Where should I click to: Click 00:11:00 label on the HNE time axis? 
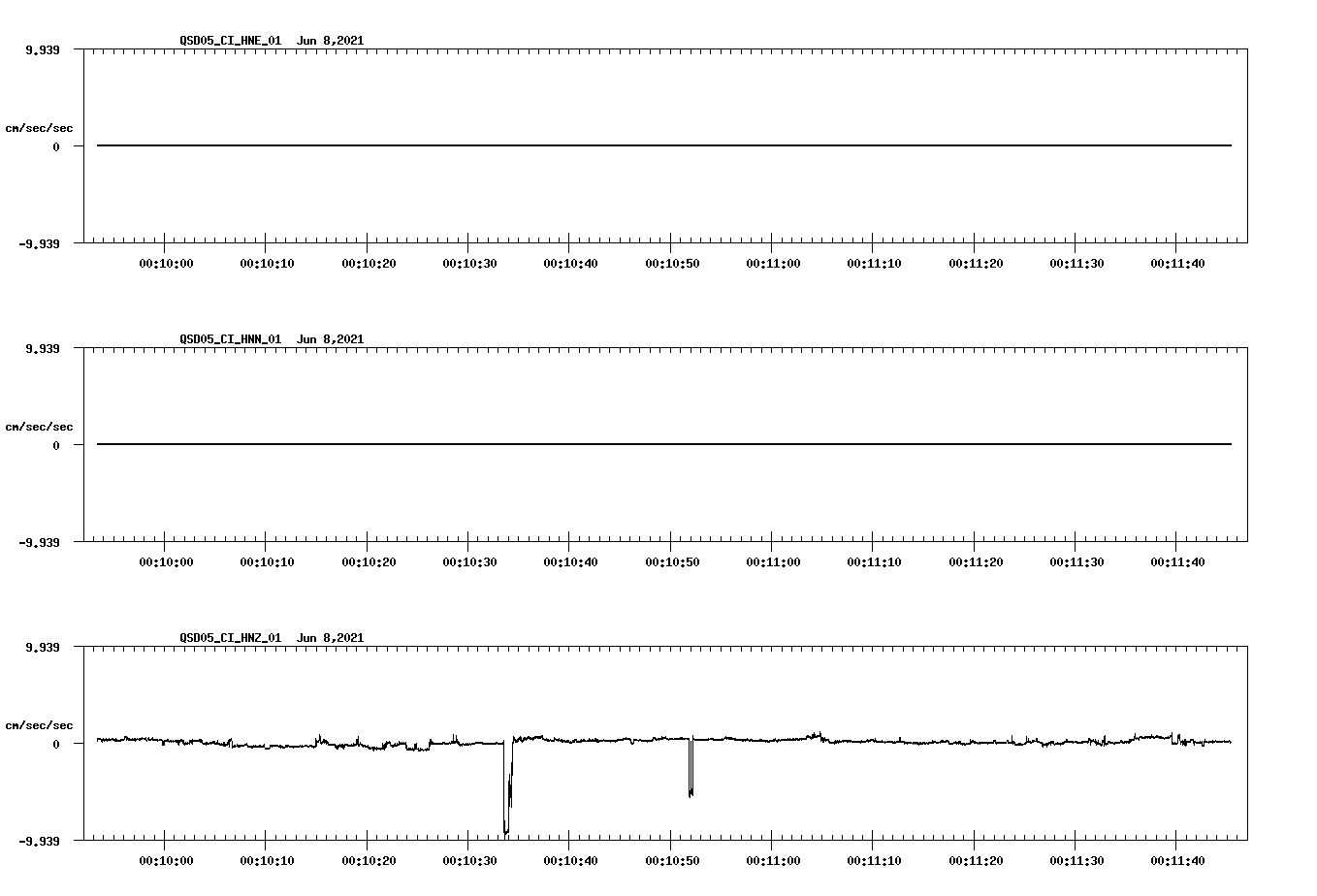(773, 264)
